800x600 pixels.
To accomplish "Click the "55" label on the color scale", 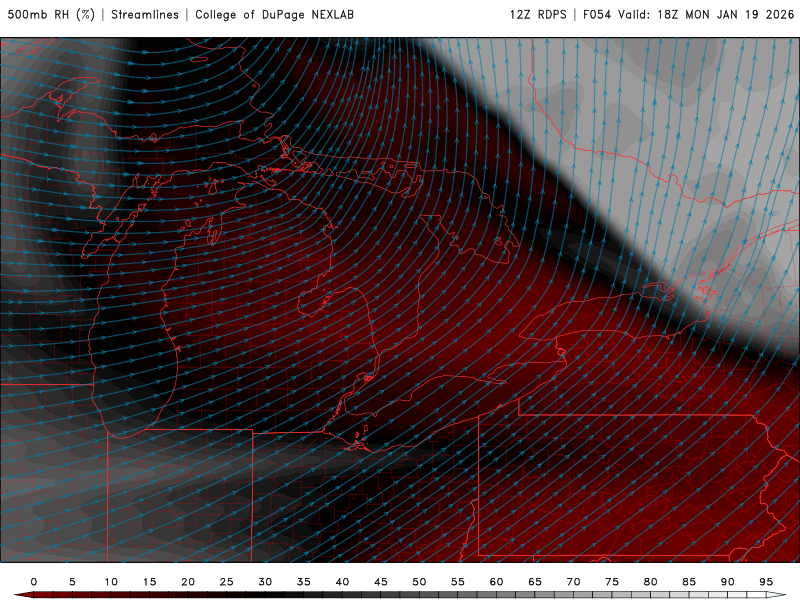I will click(458, 582).
